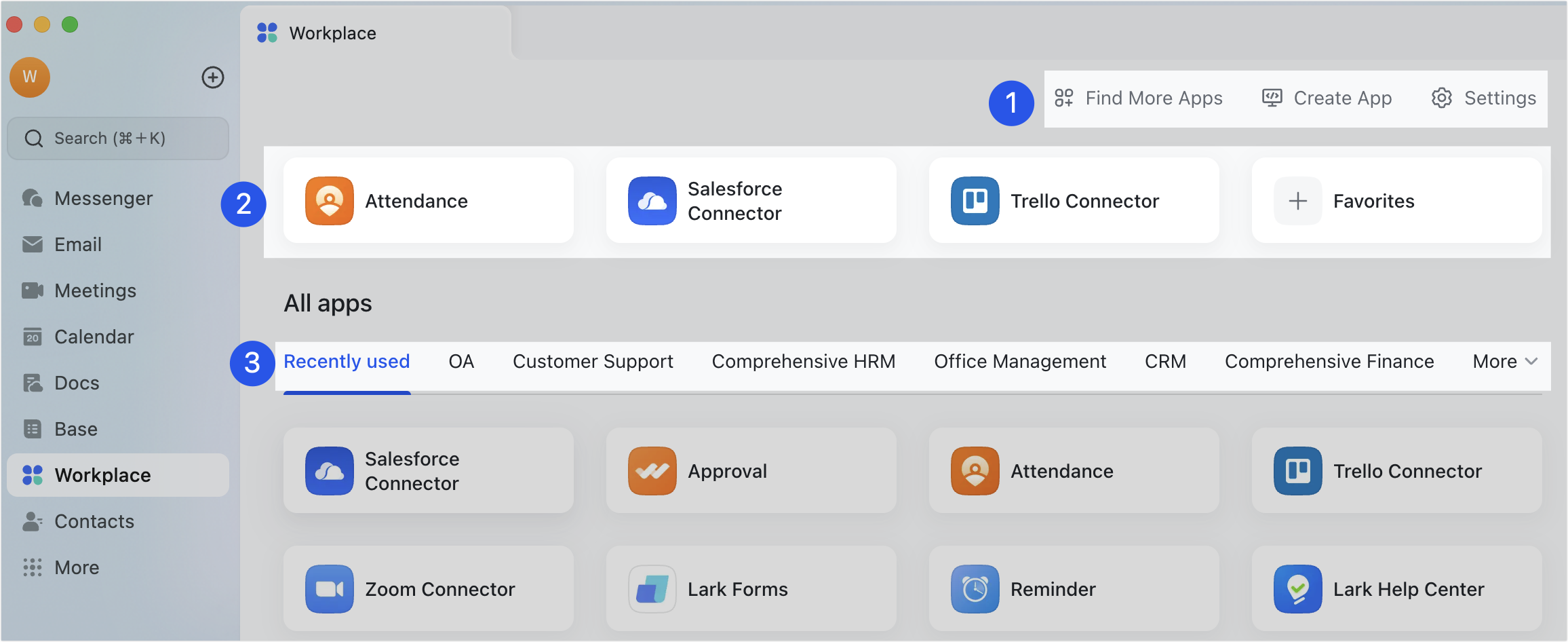Open the Workplace tab at the top
This screenshot has width=1568, height=642.
point(332,33)
